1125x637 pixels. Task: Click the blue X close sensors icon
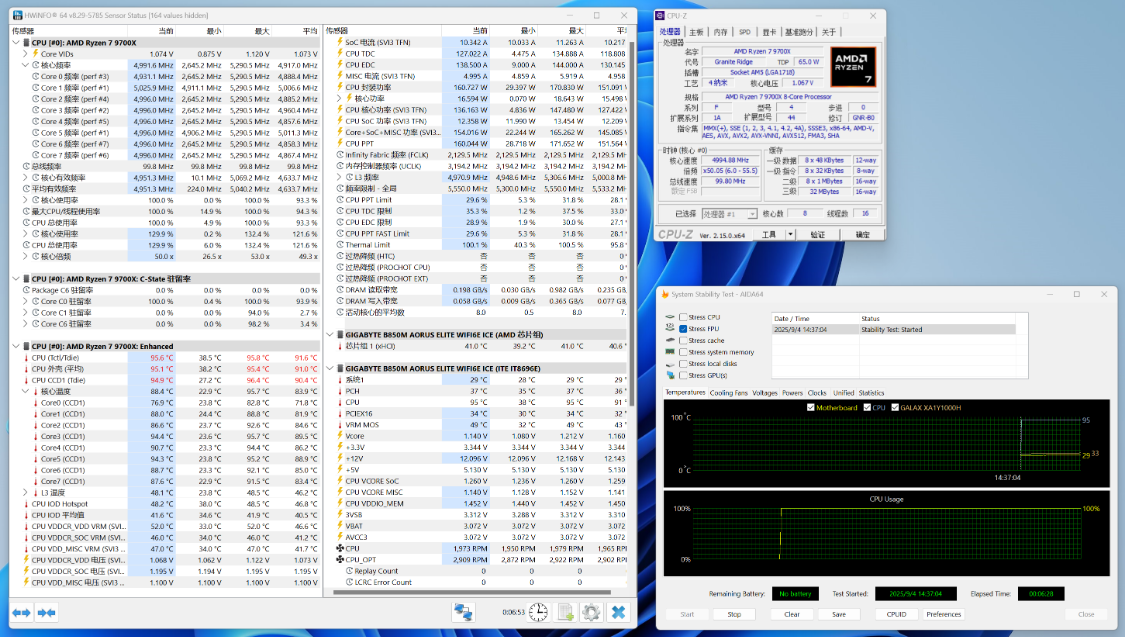(619, 612)
